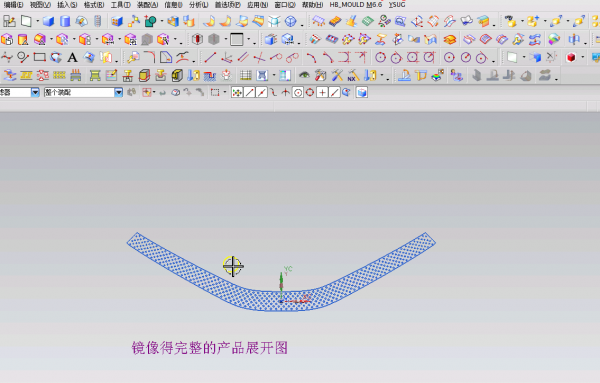The width and height of the screenshot is (600, 383).
Task: Open the selection type filter dropdown arrow
Action: (35, 92)
